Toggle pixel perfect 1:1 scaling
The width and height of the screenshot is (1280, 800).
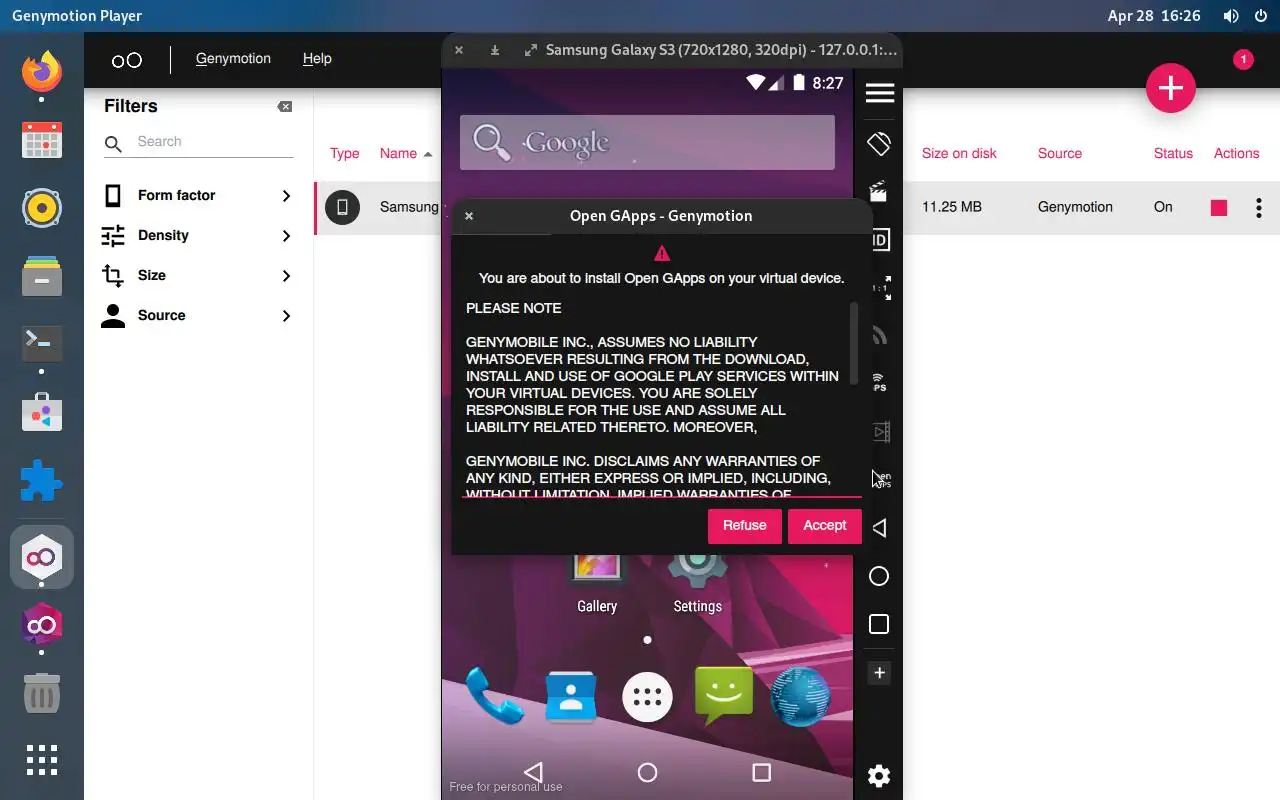pyautogui.click(x=880, y=288)
